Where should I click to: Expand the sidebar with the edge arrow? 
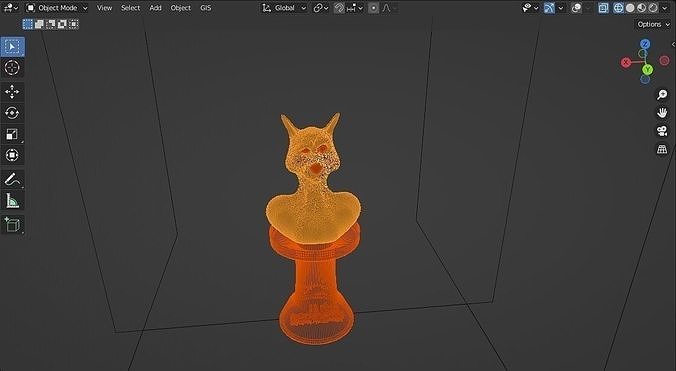tap(673, 44)
